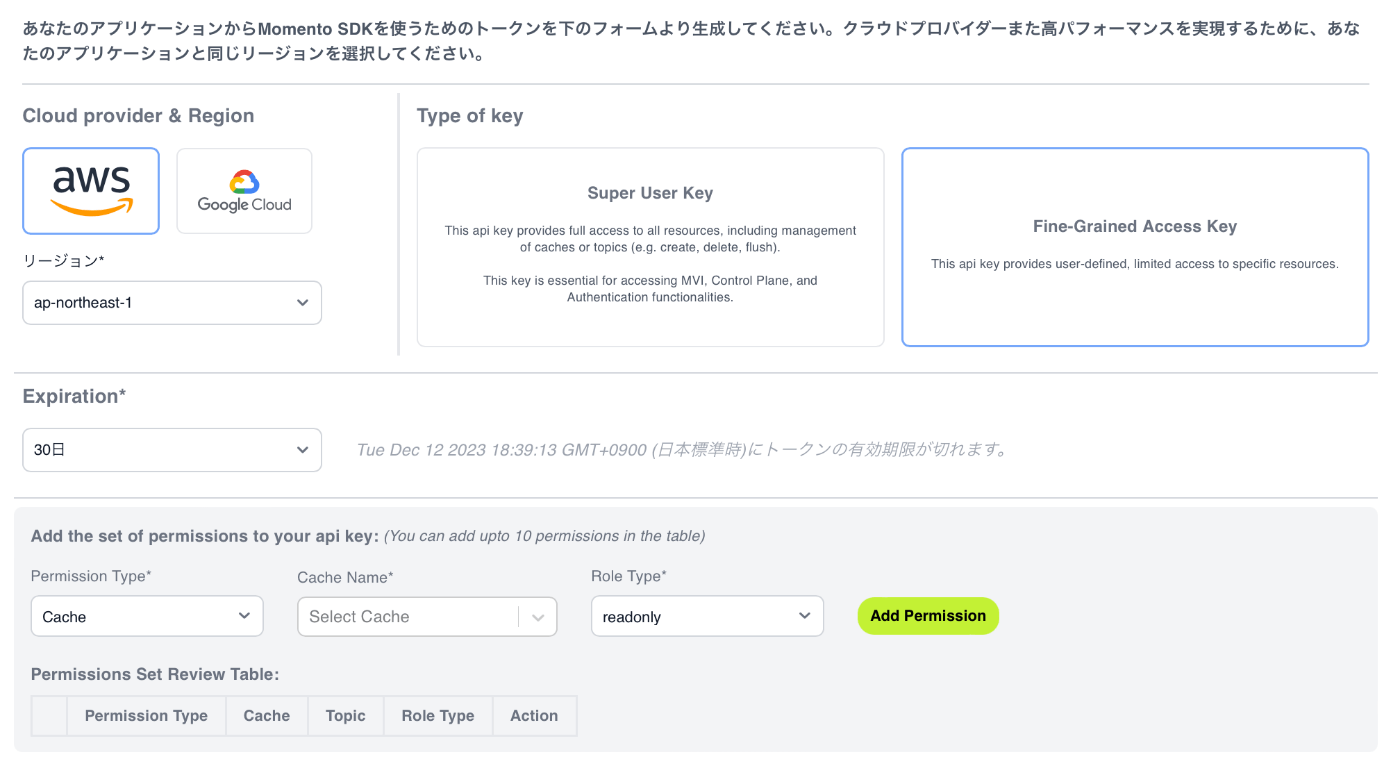Viewport: 1400px width, 775px height.
Task: Click the Cloud provider & Region heading
Action: coord(138,116)
